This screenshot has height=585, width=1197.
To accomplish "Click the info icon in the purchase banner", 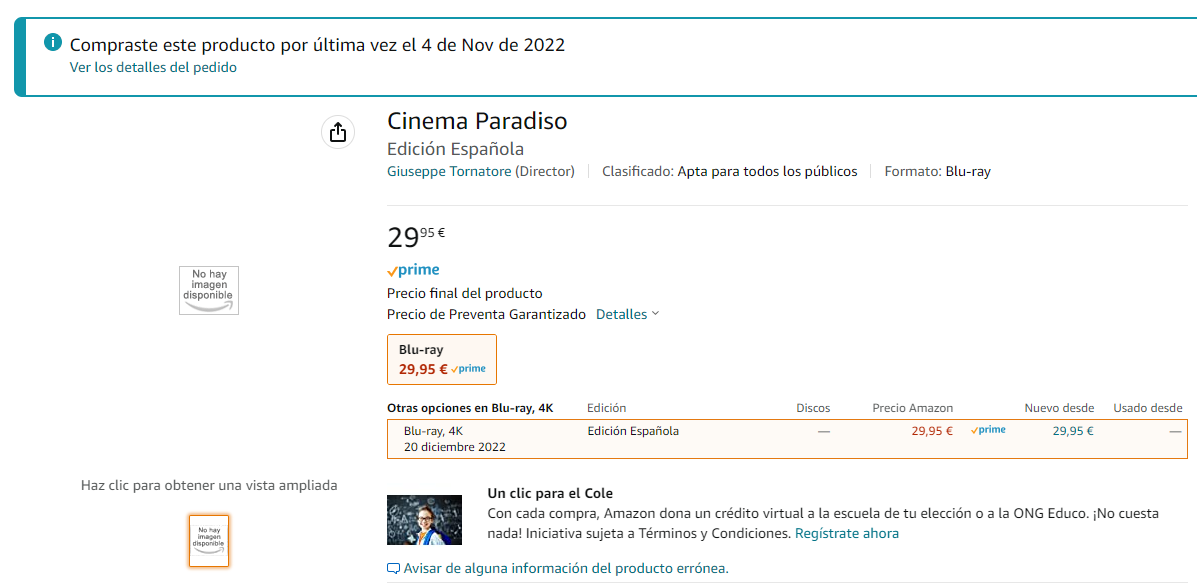I will 53,42.
